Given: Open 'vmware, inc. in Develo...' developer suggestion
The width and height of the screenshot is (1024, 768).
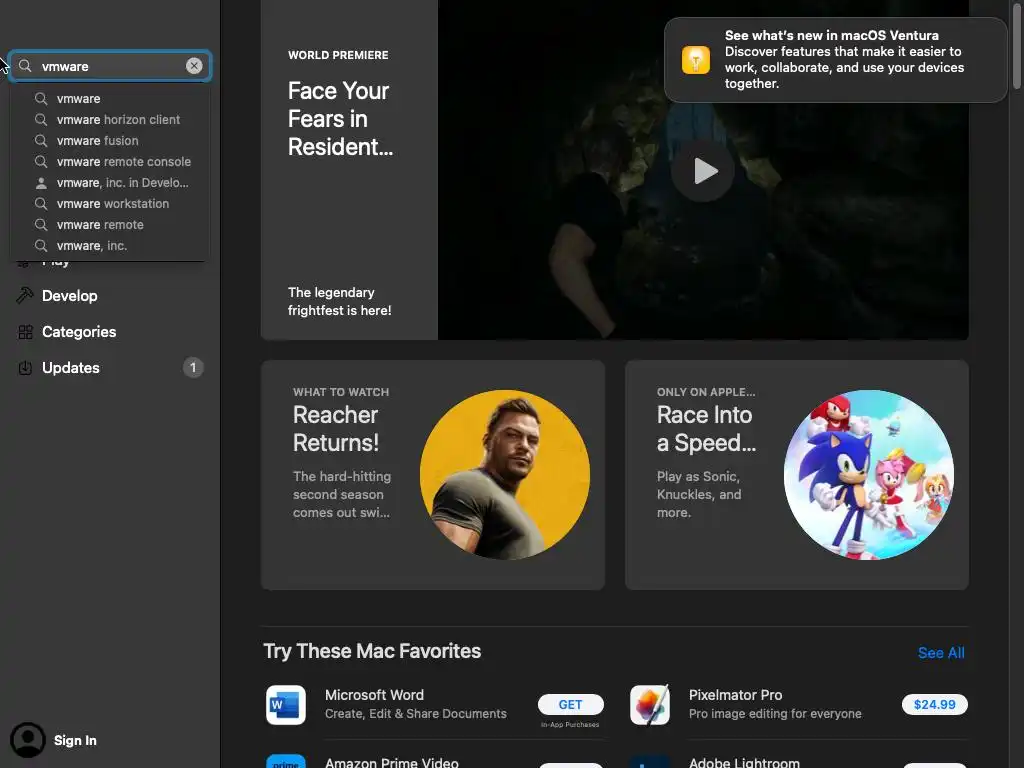Looking at the screenshot, I should 122,183.
